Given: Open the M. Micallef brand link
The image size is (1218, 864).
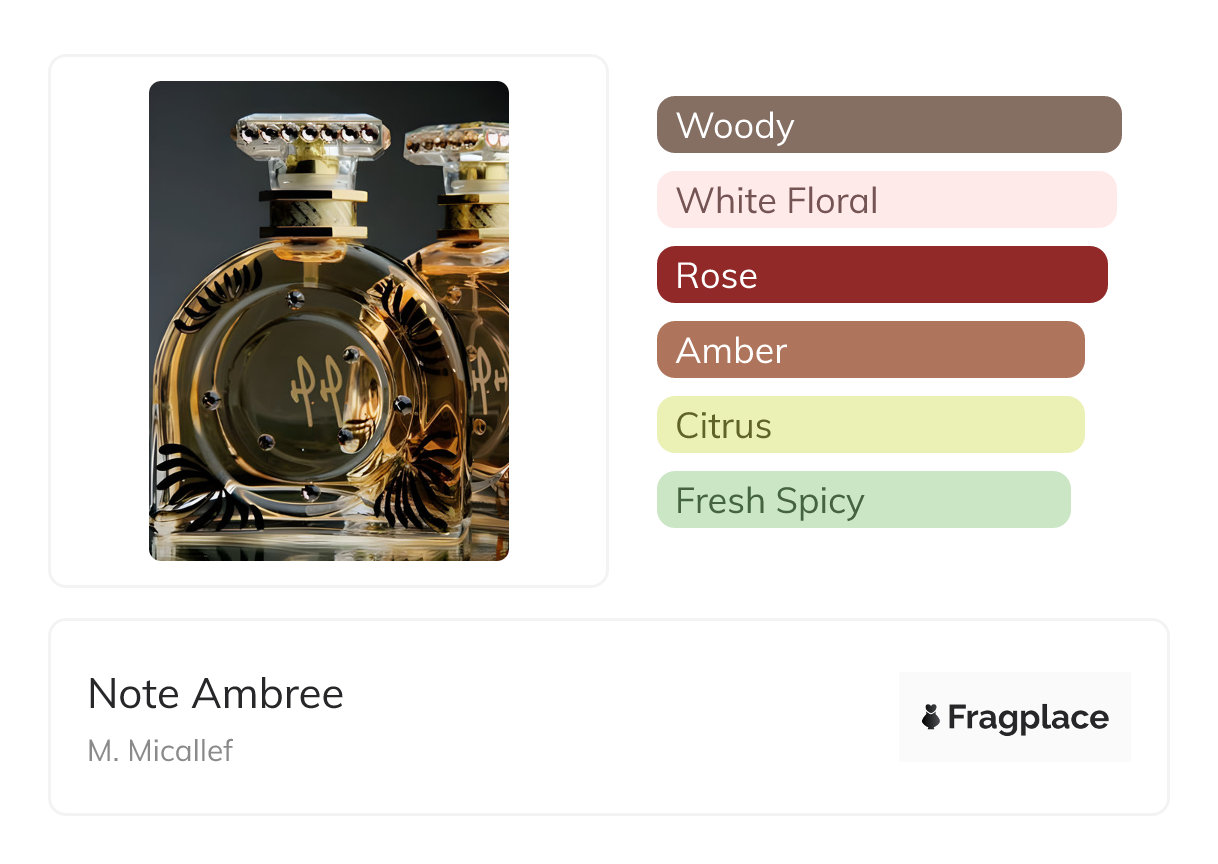Looking at the screenshot, I should click(x=160, y=750).
